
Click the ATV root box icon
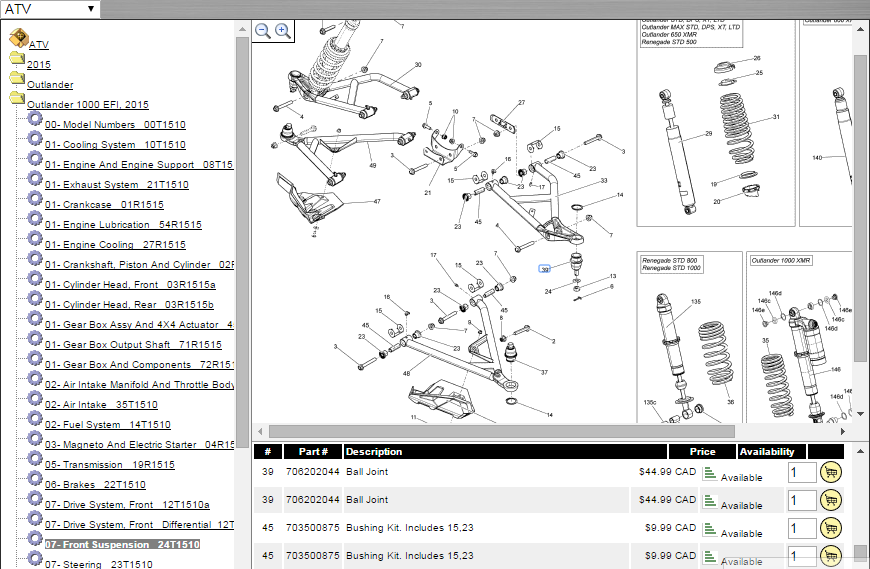pos(19,38)
